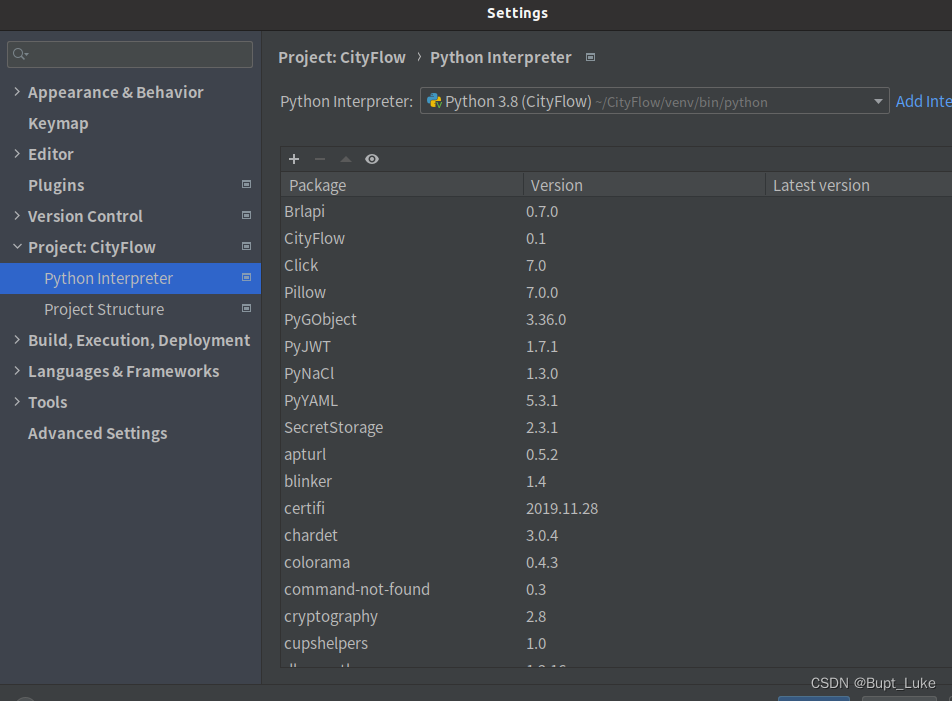Click the Latest version column header

tap(858, 185)
